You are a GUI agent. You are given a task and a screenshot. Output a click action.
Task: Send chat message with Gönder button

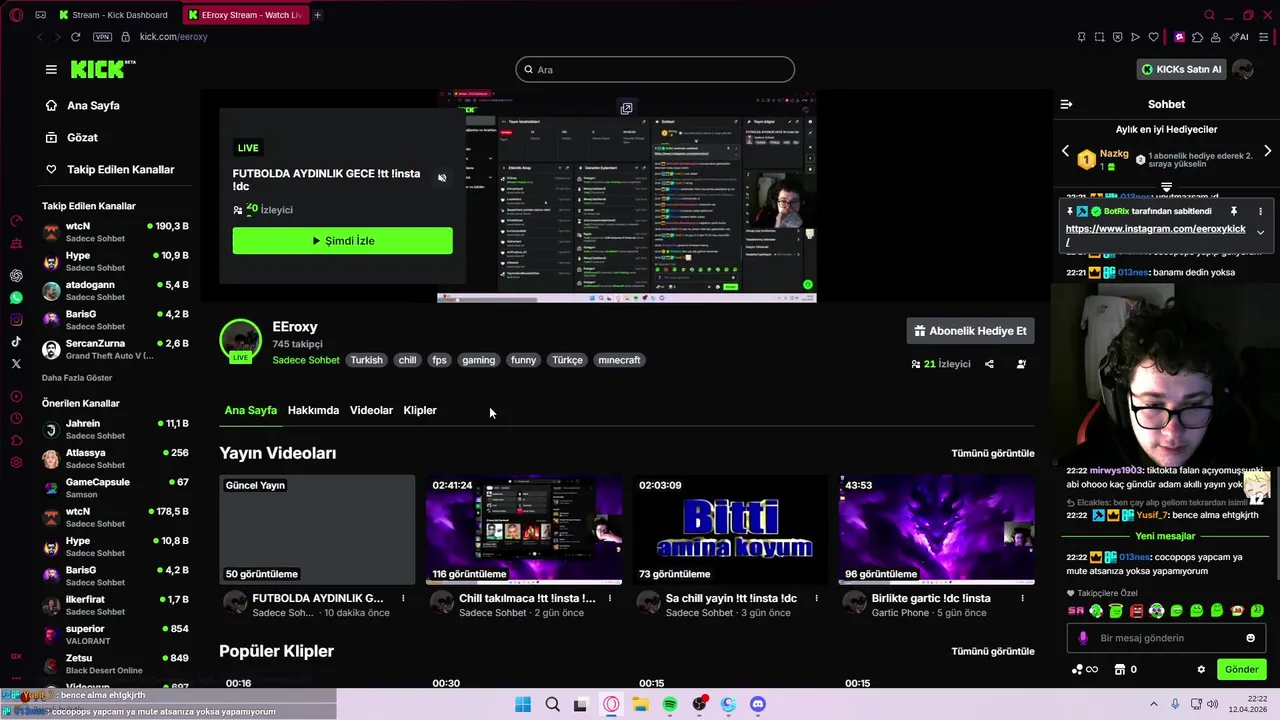click(x=1241, y=669)
